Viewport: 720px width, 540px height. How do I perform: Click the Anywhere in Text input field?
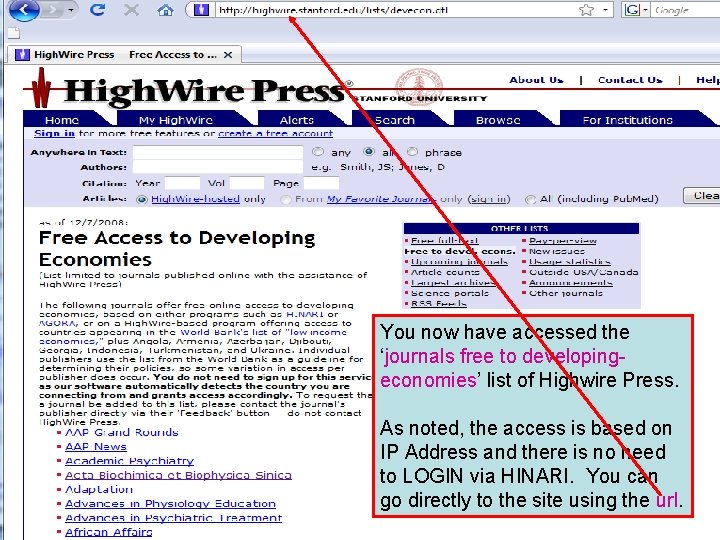[x=218, y=152]
